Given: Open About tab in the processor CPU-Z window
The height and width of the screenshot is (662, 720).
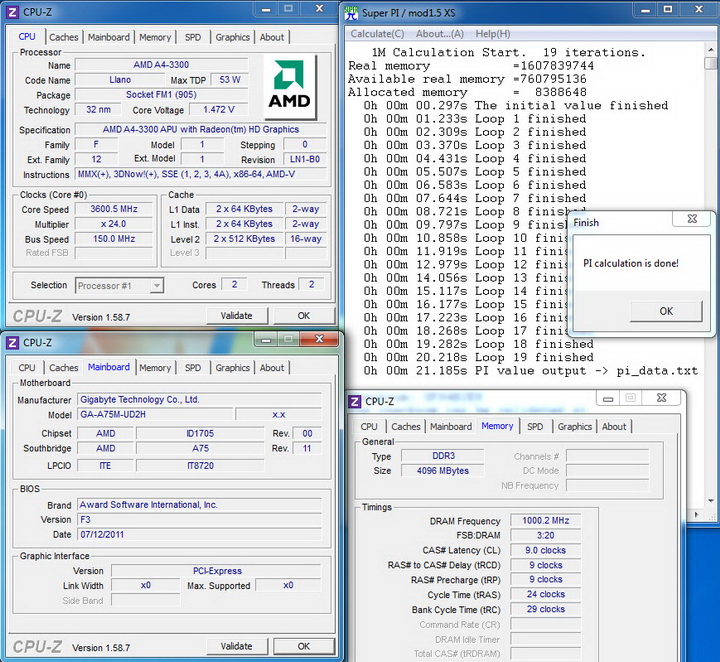Looking at the screenshot, I should coord(272,37).
